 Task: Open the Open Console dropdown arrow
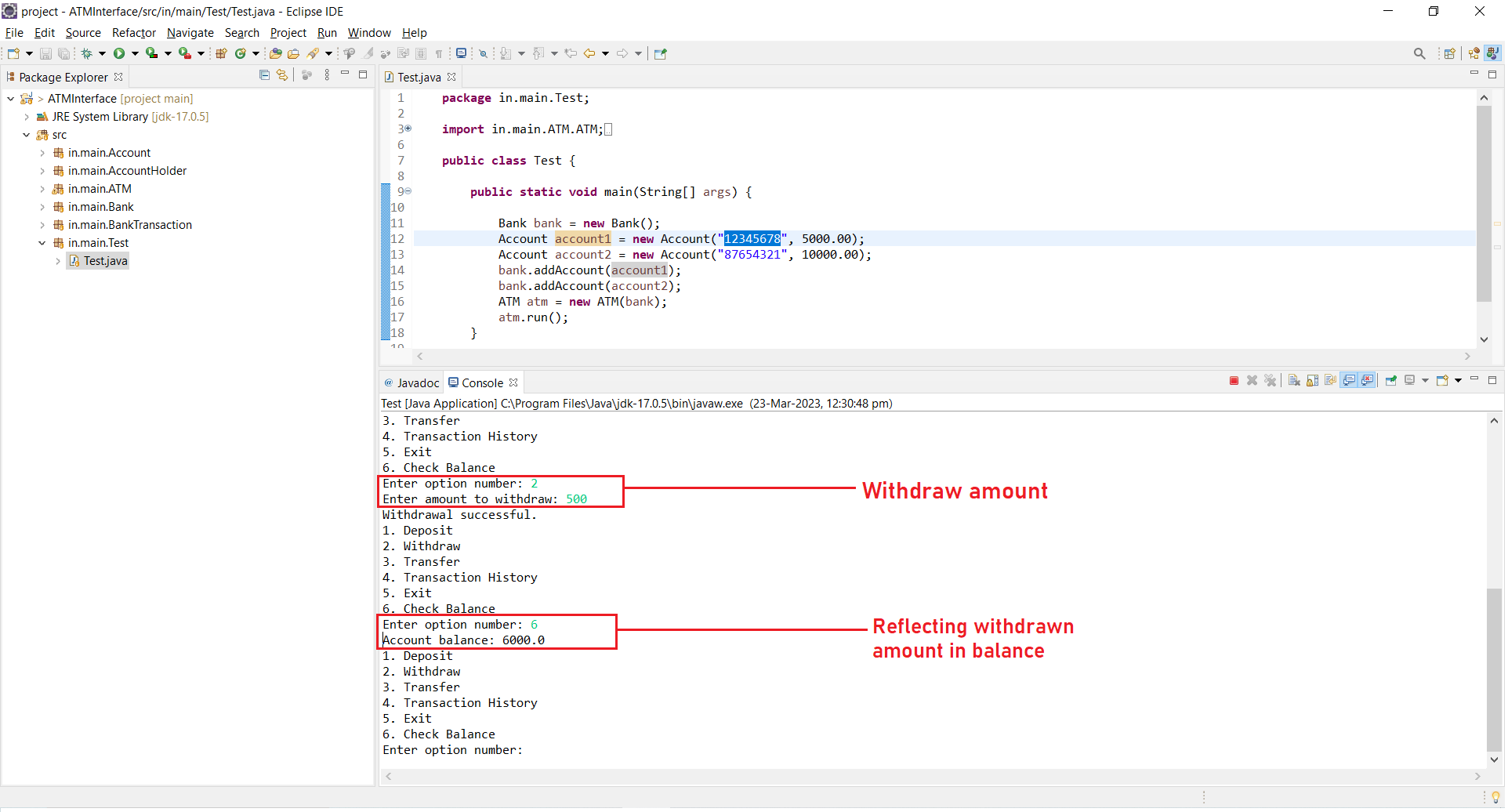1458,381
